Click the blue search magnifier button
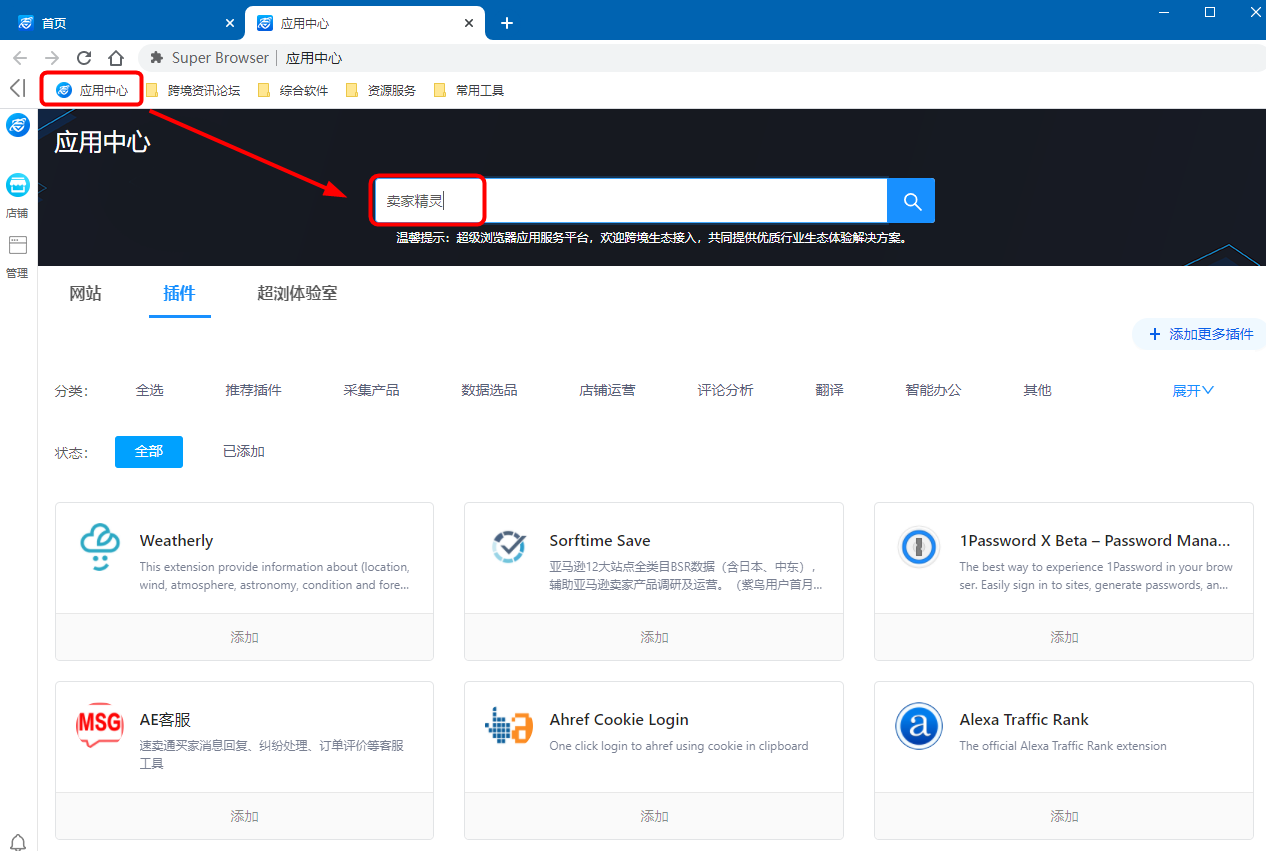 click(911, 201)
